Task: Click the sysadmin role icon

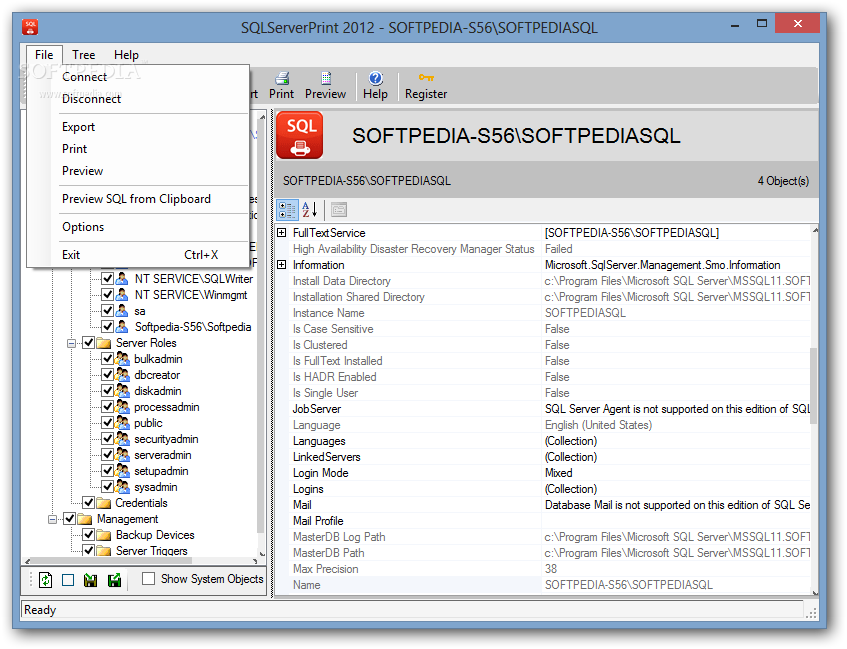Action: [x=123, y=487]
